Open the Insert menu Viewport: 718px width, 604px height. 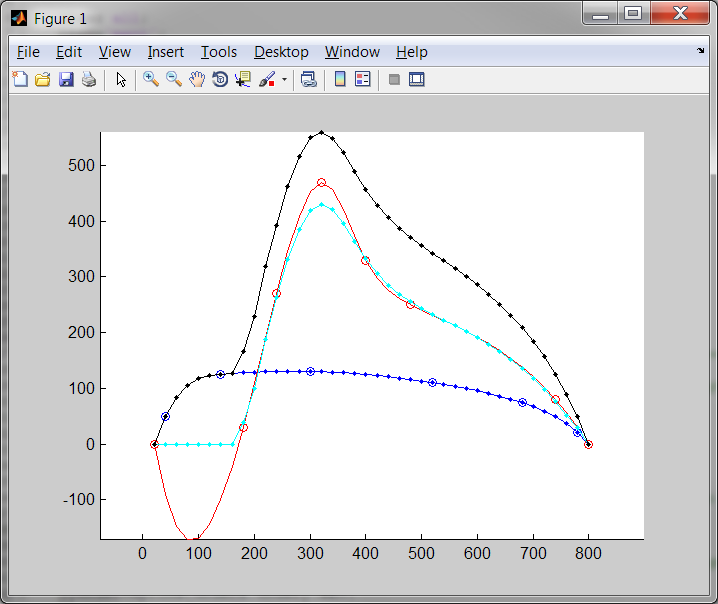pos(166,52)
